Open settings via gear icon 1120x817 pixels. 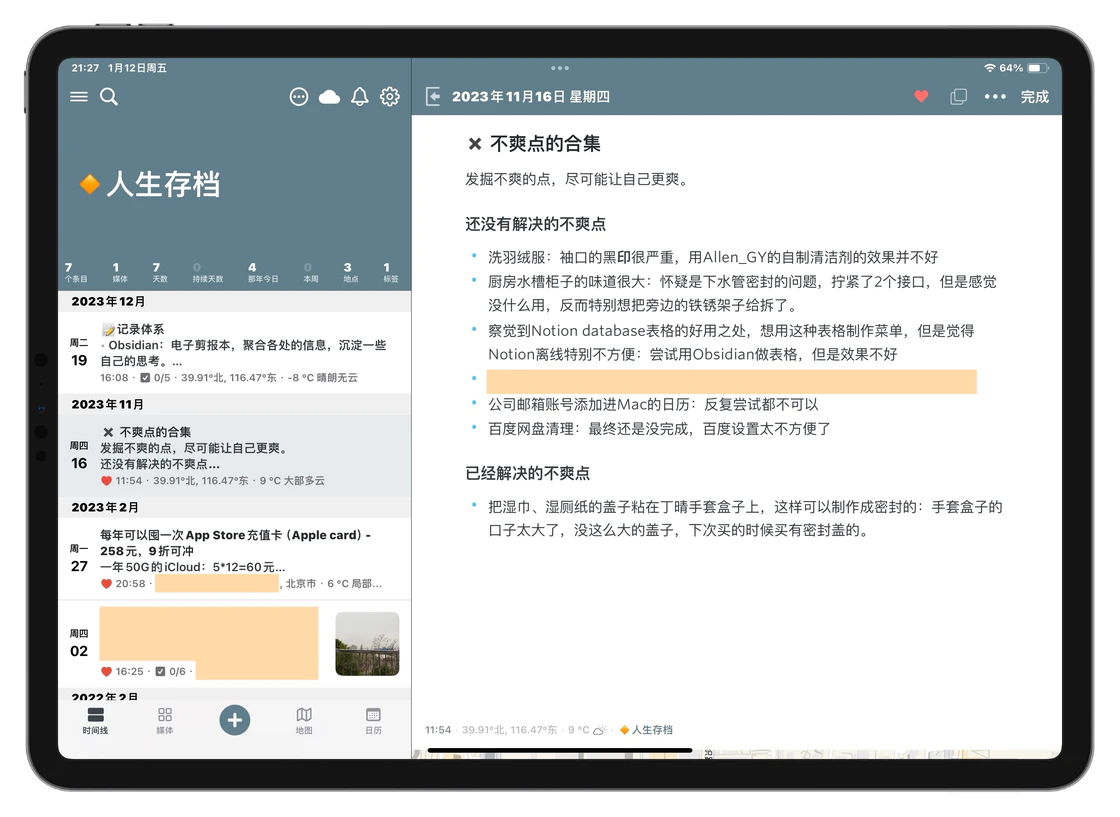[x=390, y=97]
